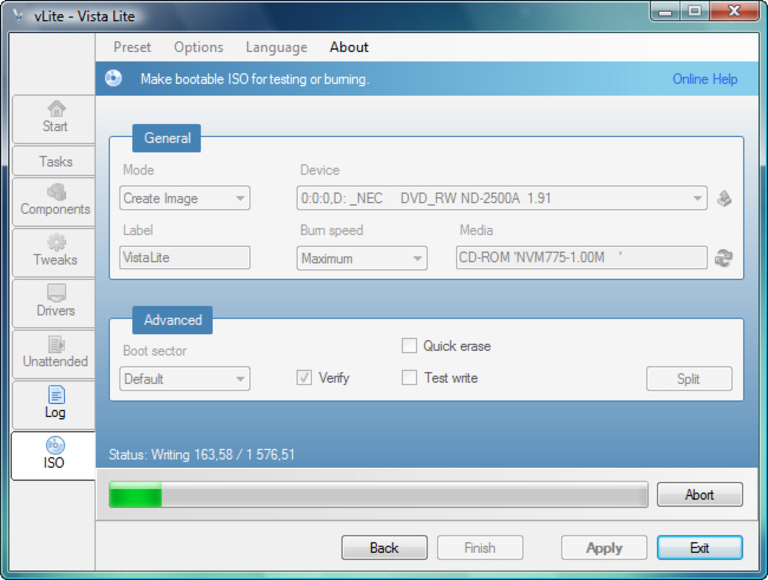Click the Apply button
The width and height of the screenshot is (768, 580).
tap(604, 548)
